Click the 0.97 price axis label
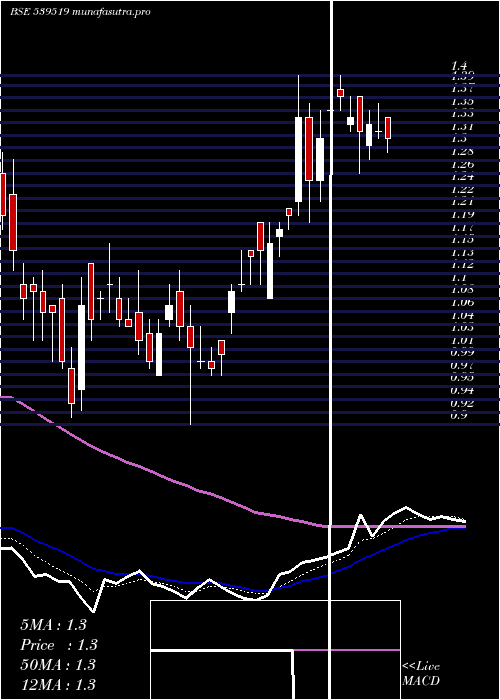 [x=462, y=366]
